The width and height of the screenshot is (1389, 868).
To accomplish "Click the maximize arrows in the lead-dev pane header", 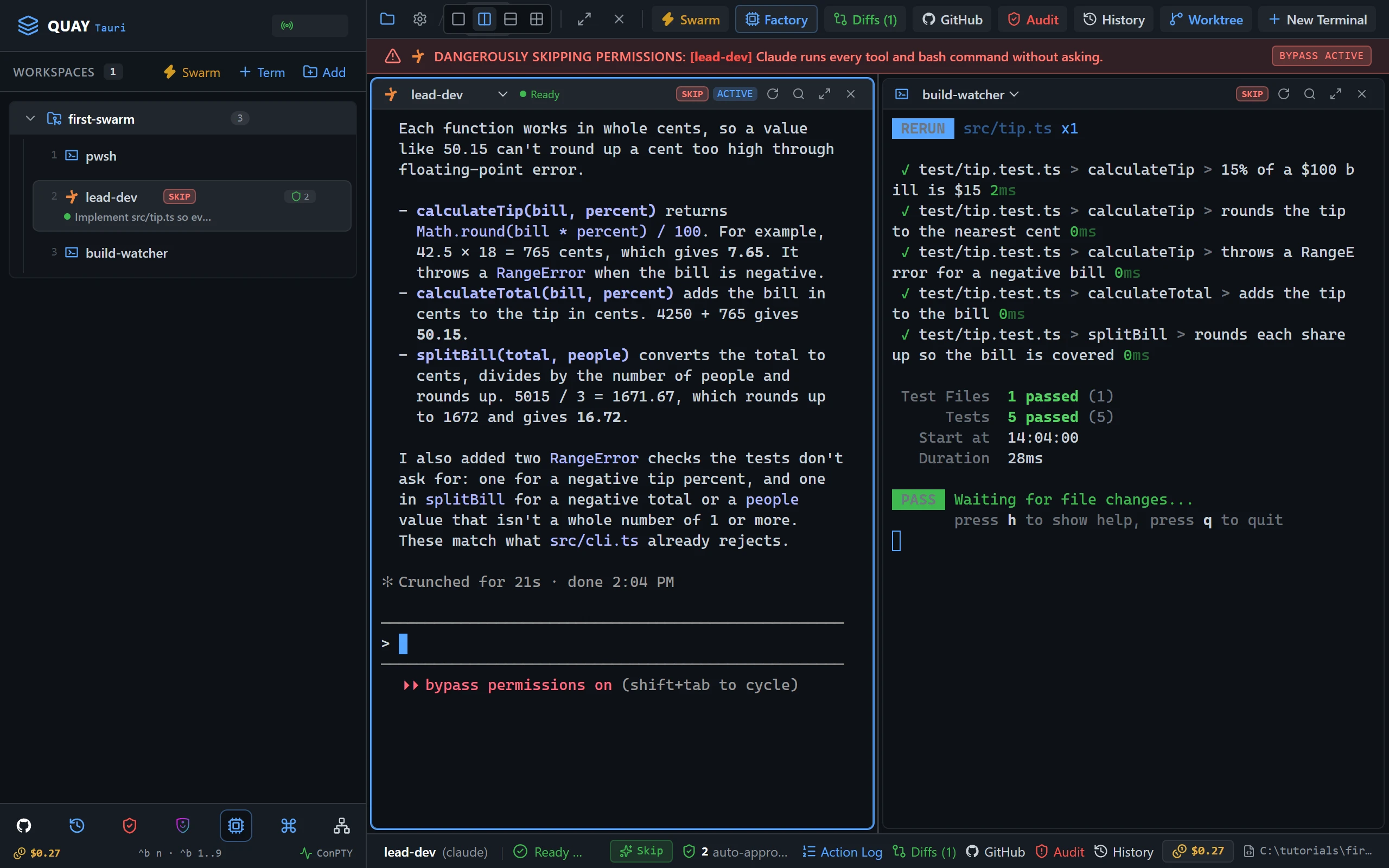I will point(825,94).
